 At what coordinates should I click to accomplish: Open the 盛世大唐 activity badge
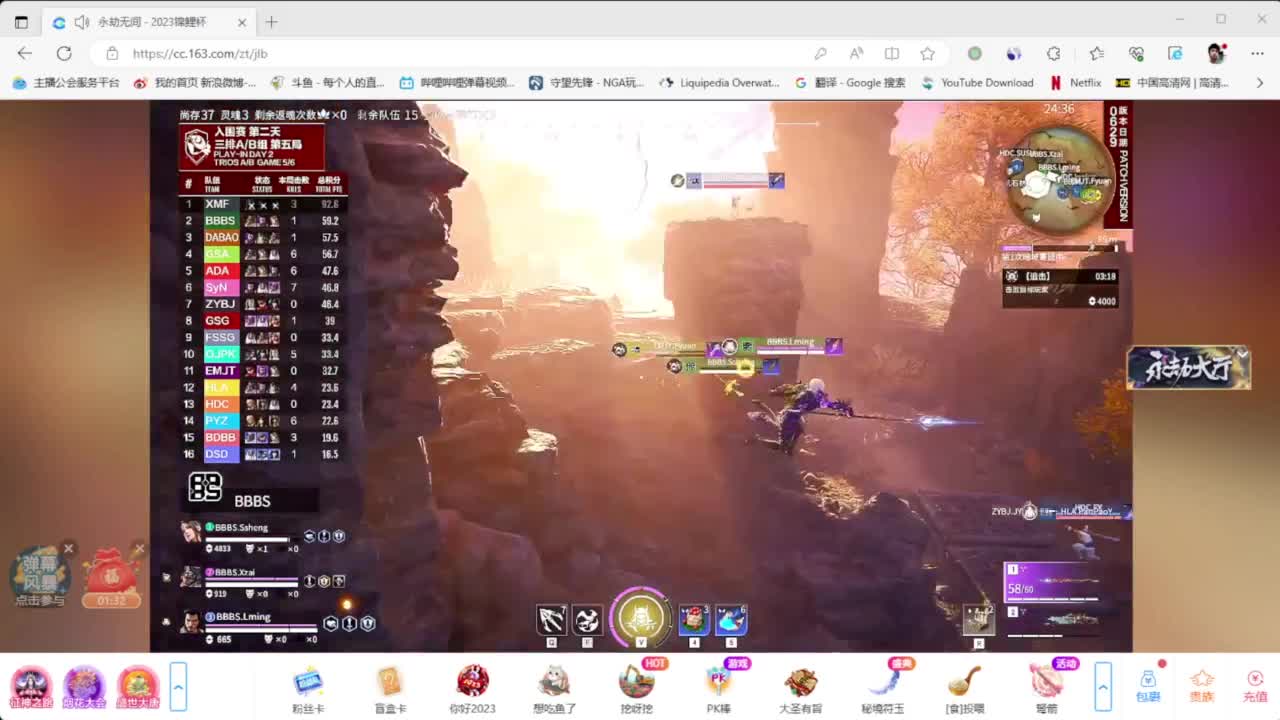tap(138, 687)
